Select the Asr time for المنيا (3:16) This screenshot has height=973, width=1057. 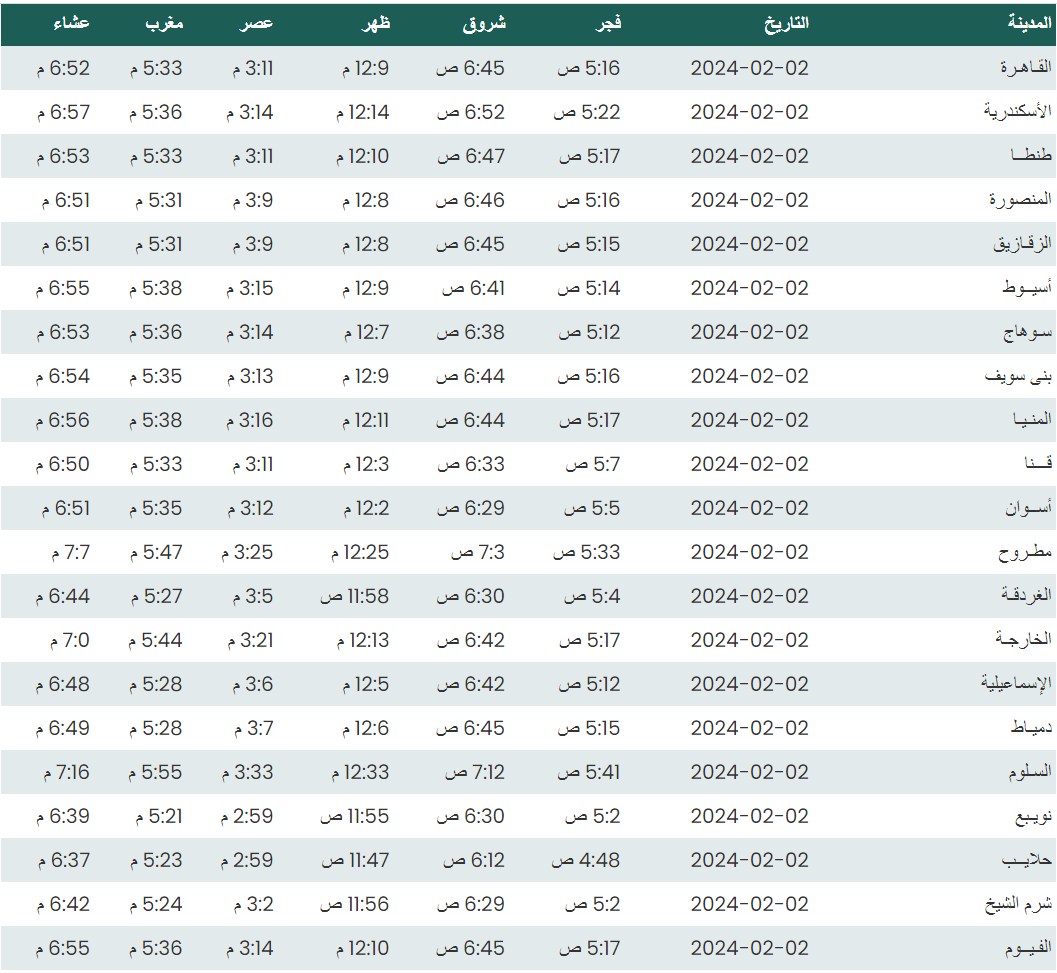[249, 420]
